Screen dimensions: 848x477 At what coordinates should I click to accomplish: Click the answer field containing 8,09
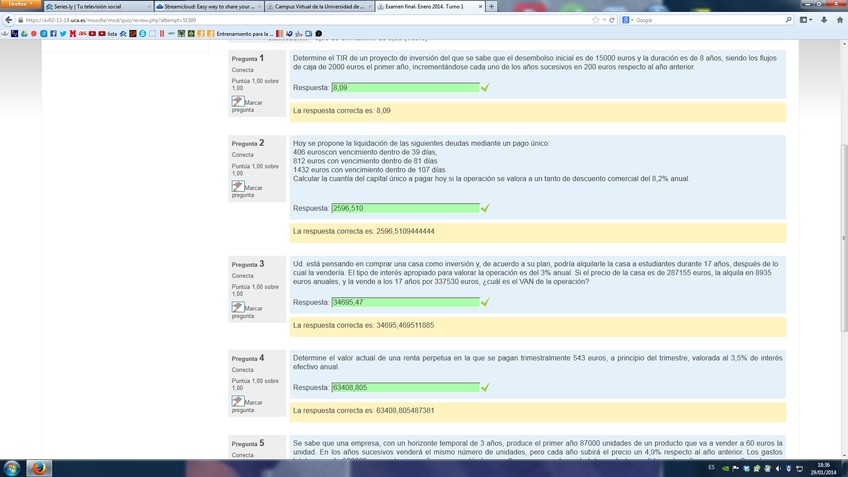[x=406, y=88]
